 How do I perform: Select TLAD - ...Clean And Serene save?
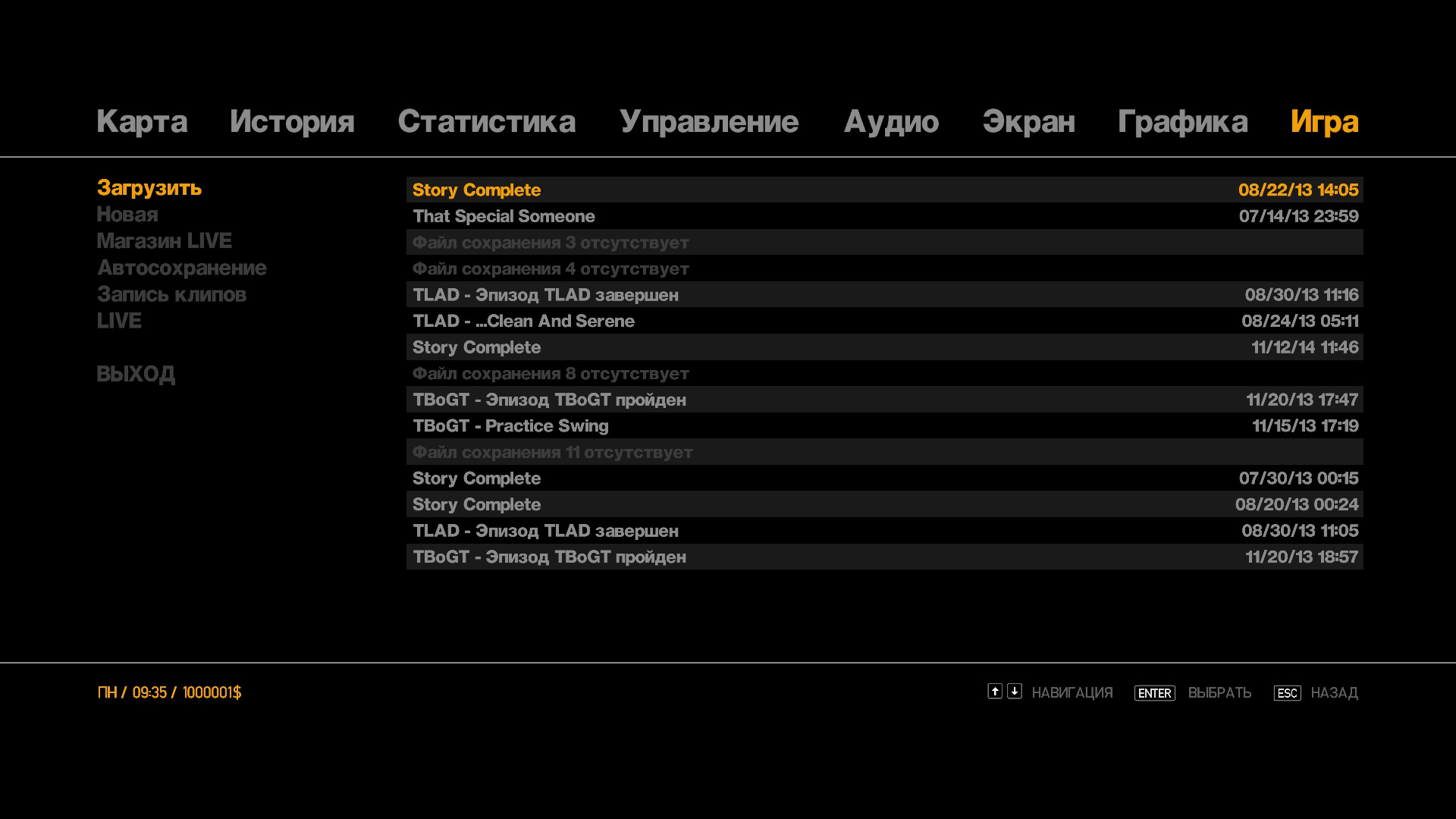523,321
